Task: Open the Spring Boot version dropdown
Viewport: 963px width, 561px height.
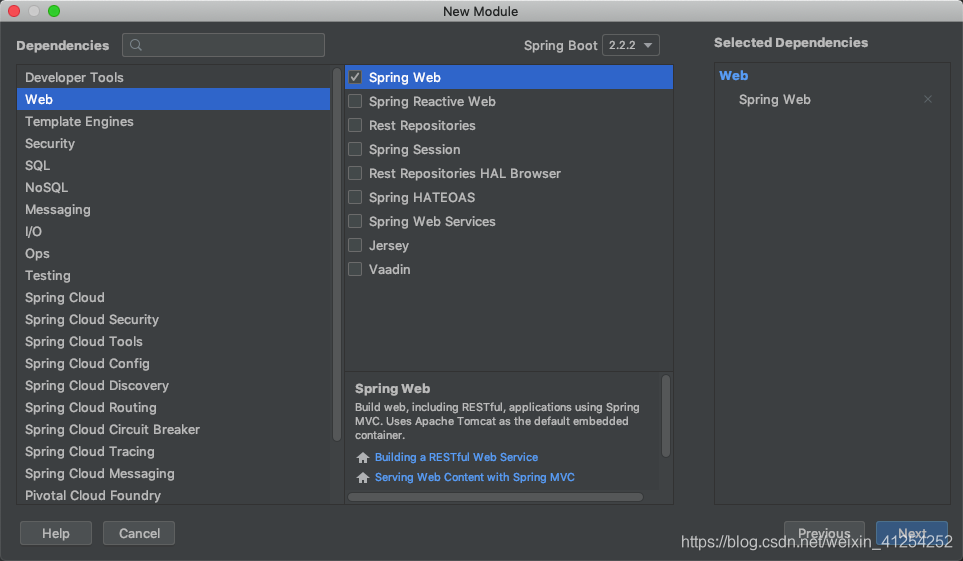Action: tap(631, 45)
